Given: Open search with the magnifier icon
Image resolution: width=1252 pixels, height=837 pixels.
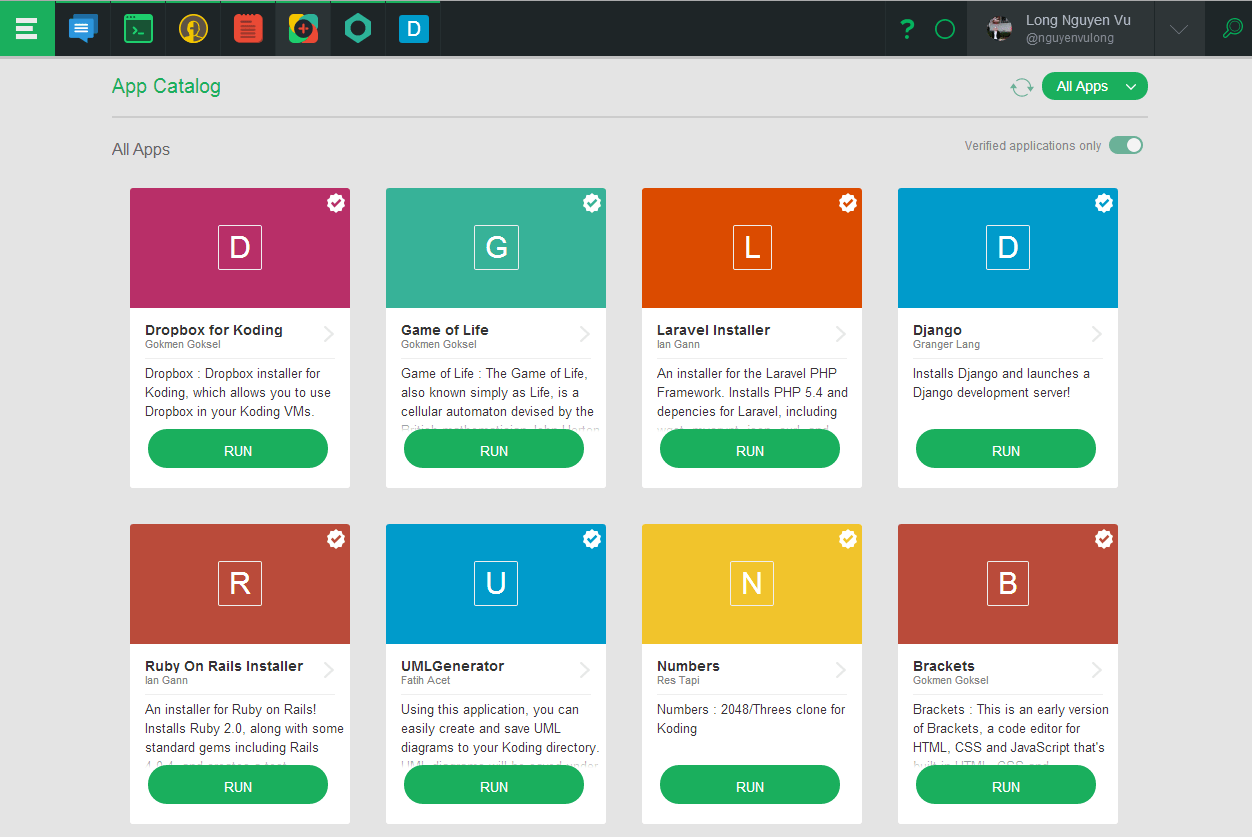Looking at the screenshot, I should click(1233, 29).
